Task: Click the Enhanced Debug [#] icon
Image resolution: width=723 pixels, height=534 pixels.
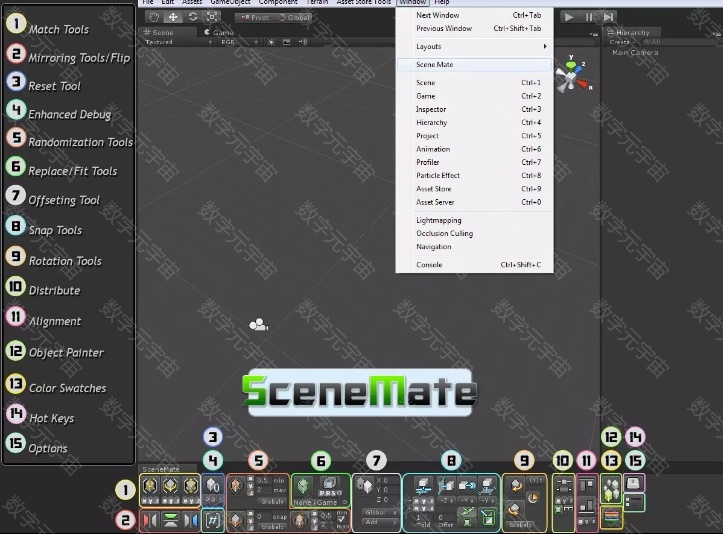Action: click(x=213, y=521)
